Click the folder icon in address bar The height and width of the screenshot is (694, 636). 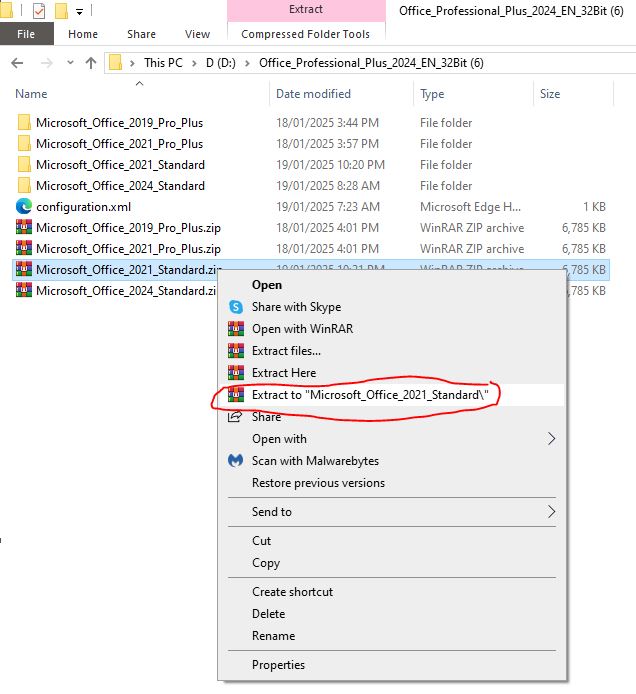(x=116, y=62)
